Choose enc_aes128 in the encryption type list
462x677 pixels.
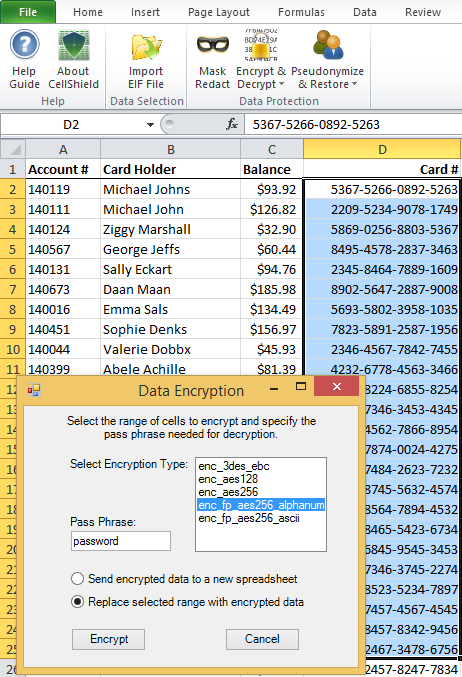click(x=228, y=479)
